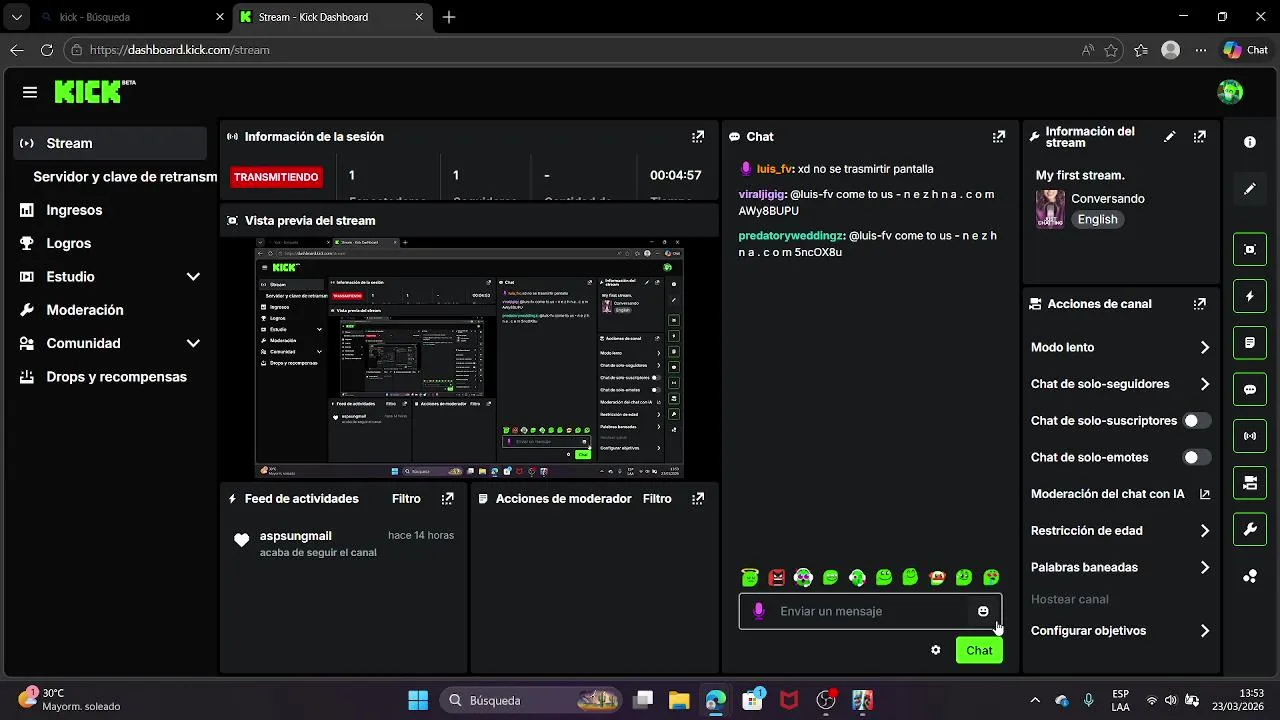Open the user profile avatar
The width and height of the screenshot is (1280, 720).
[x=1230, y=92]
